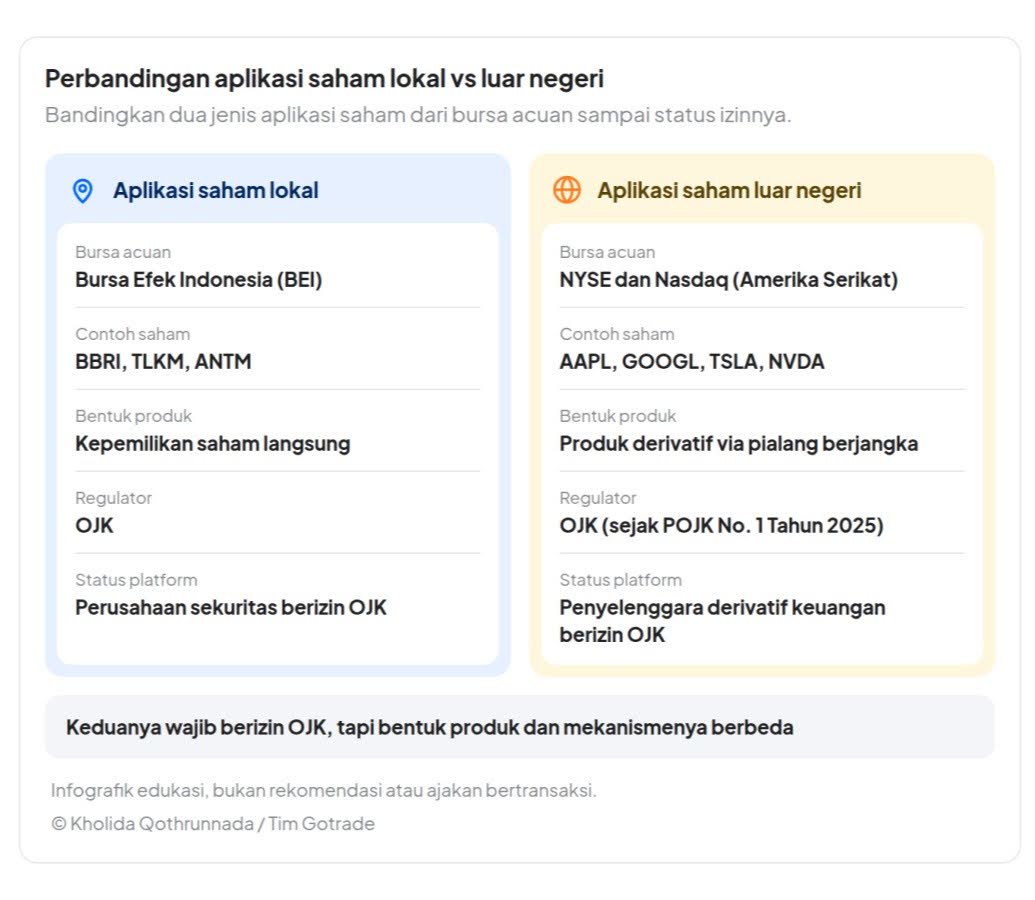Click 'Status platform' label above Perusahaan sekuritas
The width and height of the screenshot is (1035, 900).
pos(136,580)
